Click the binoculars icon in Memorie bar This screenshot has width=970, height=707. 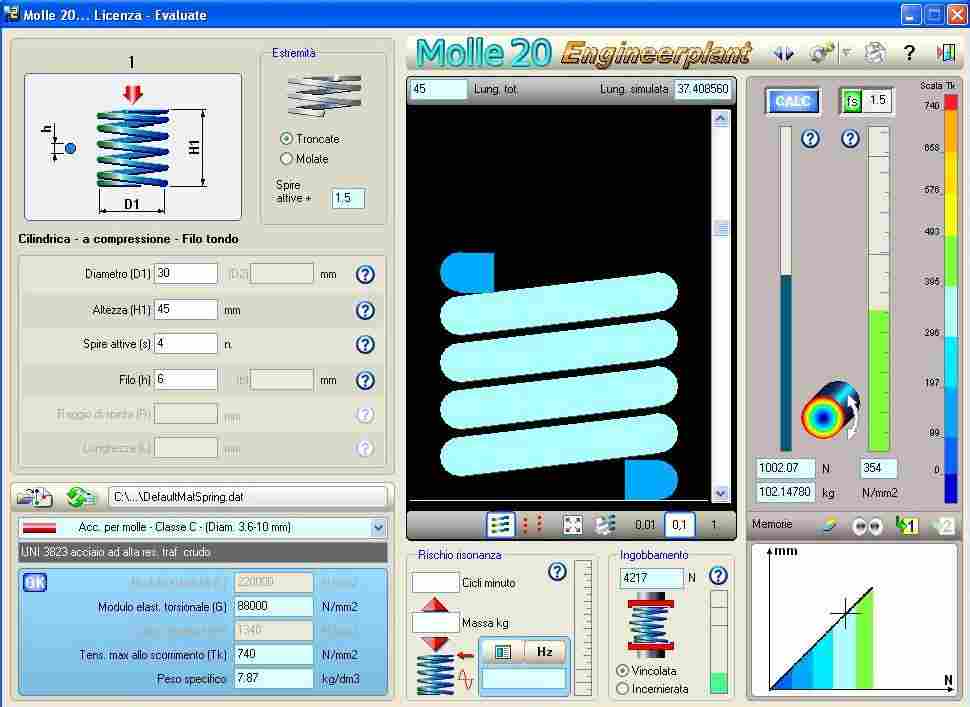[x=867, y=526]
